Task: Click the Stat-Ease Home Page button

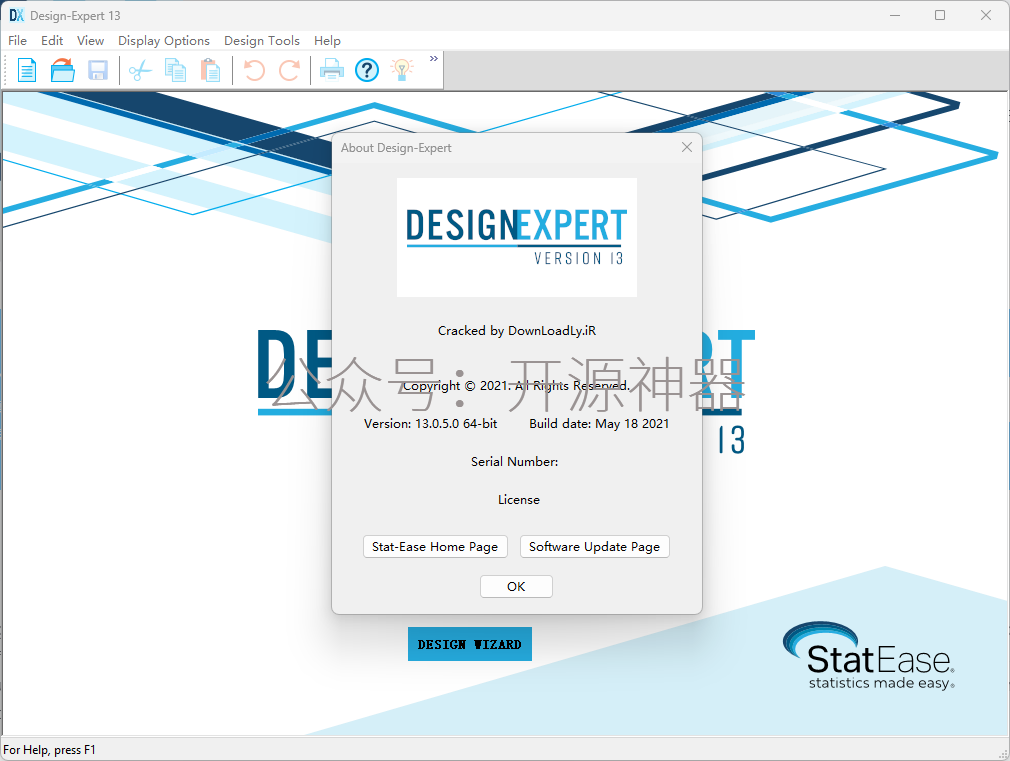Action: pyautogui.click(x=435, y=546)
